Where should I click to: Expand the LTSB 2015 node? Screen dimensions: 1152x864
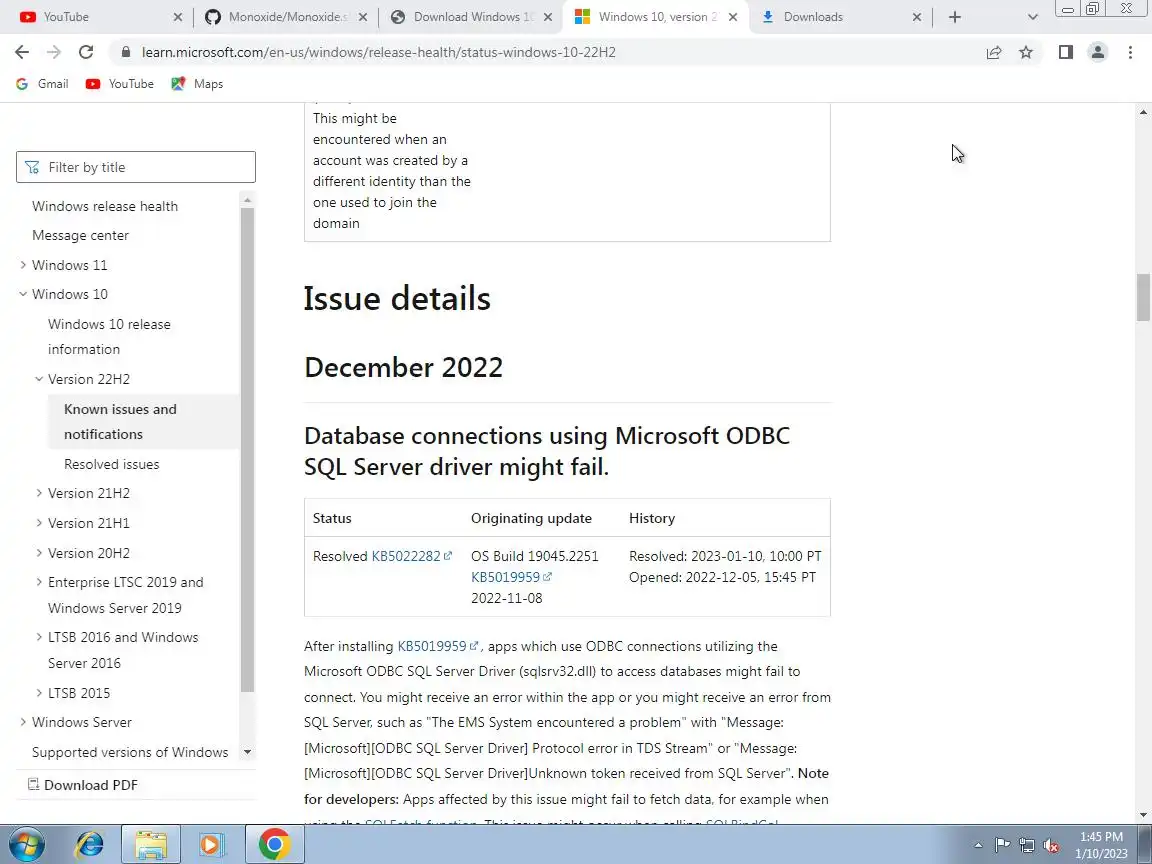[39, 693]
